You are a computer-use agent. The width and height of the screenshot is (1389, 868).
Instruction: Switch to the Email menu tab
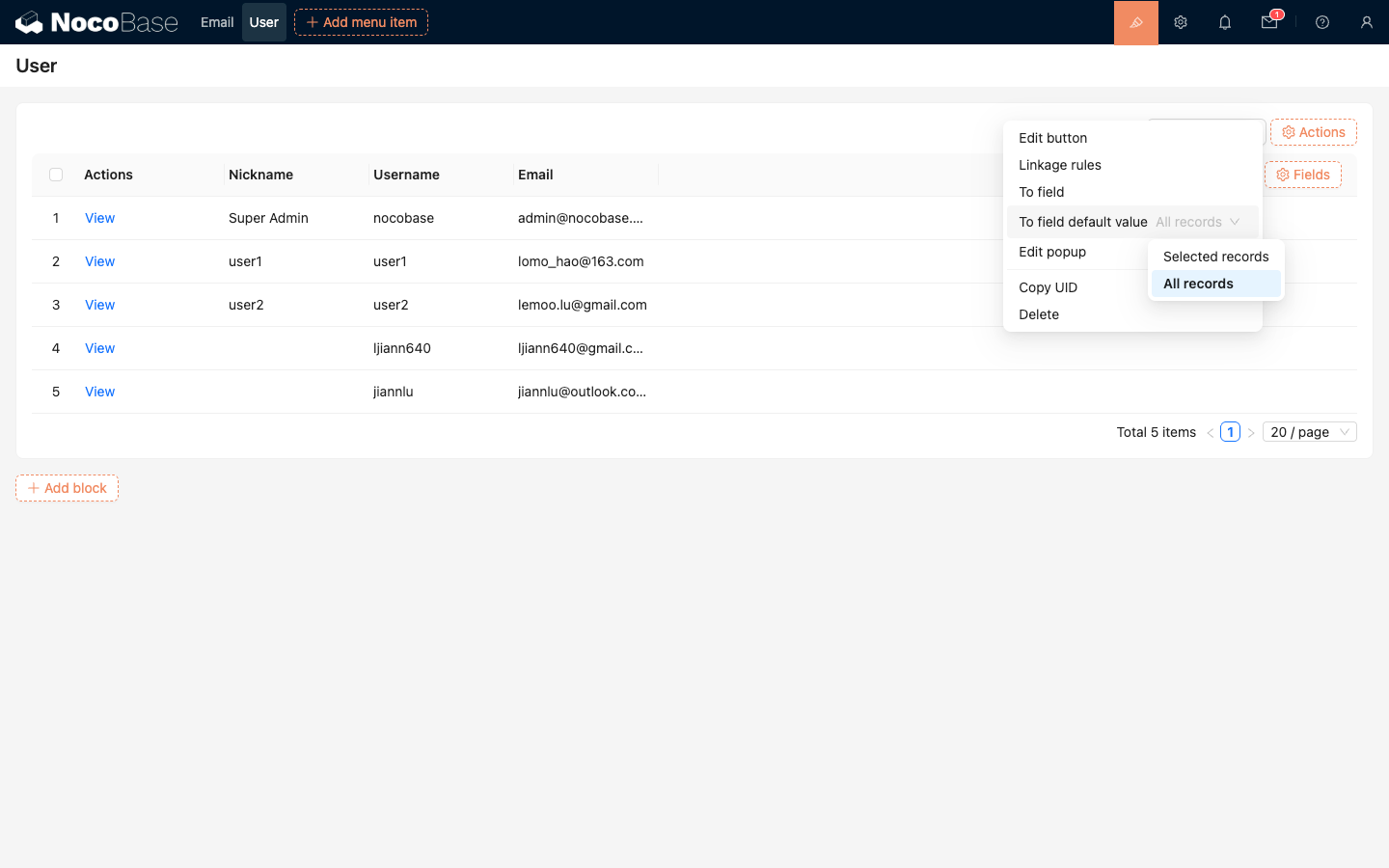pyautogui.click(x=217, y=22)
